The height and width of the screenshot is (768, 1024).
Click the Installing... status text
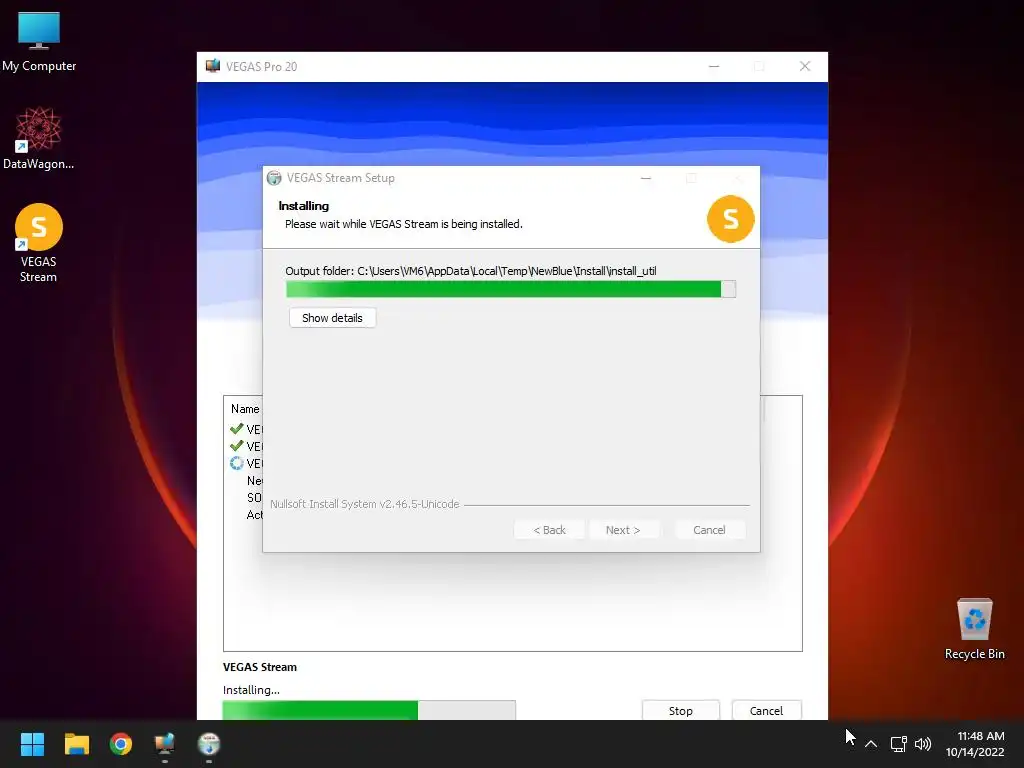[251, 690]
